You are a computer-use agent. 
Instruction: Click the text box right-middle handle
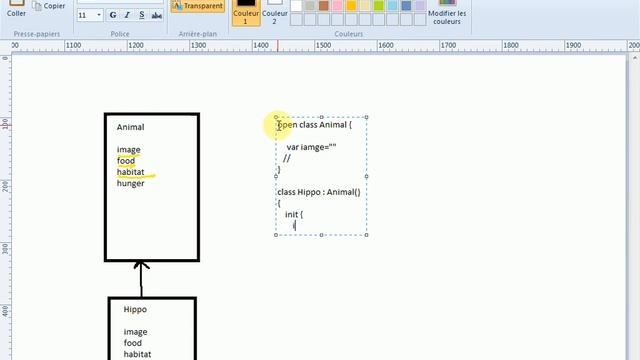tap(367, 176)
